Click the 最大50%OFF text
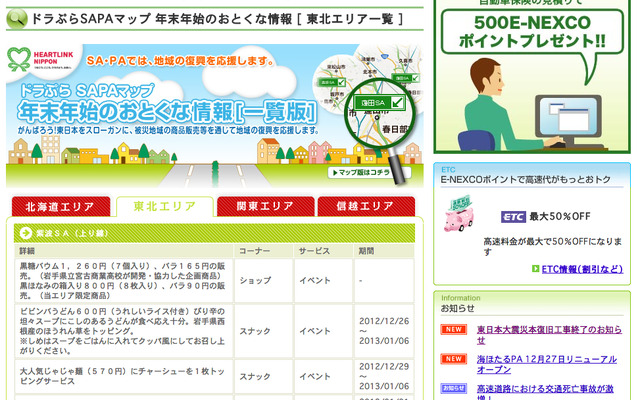This screenshot has width=640, height=400. (560, 216)
